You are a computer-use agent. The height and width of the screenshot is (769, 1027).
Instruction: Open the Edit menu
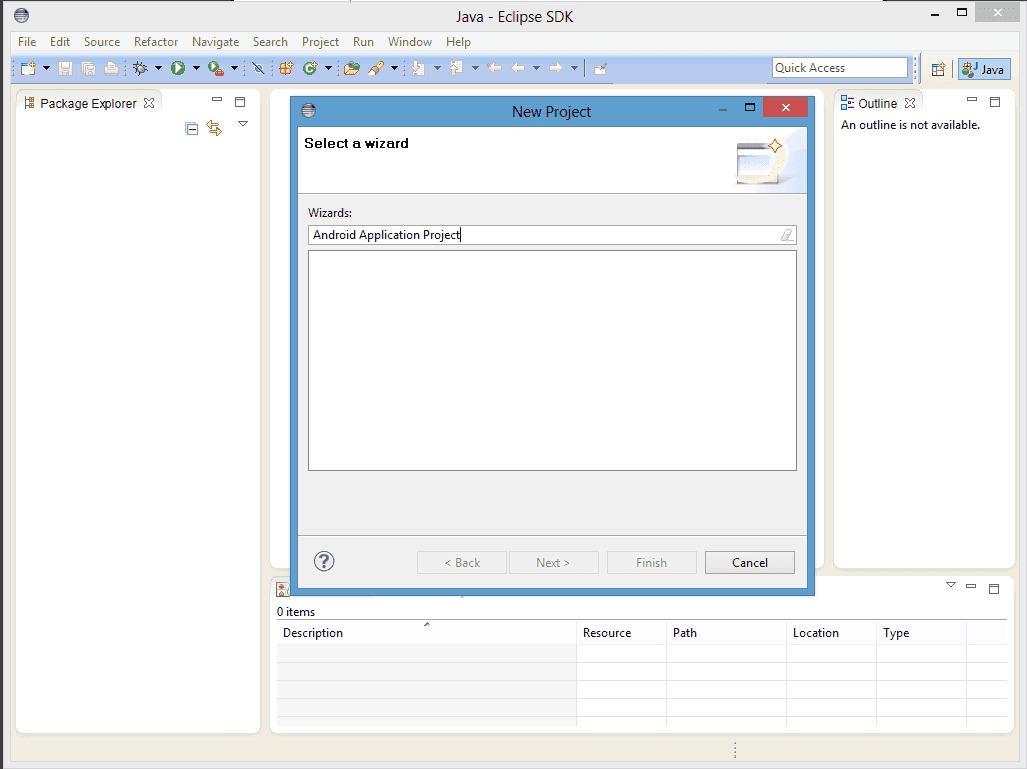click(x=60, y=42)
